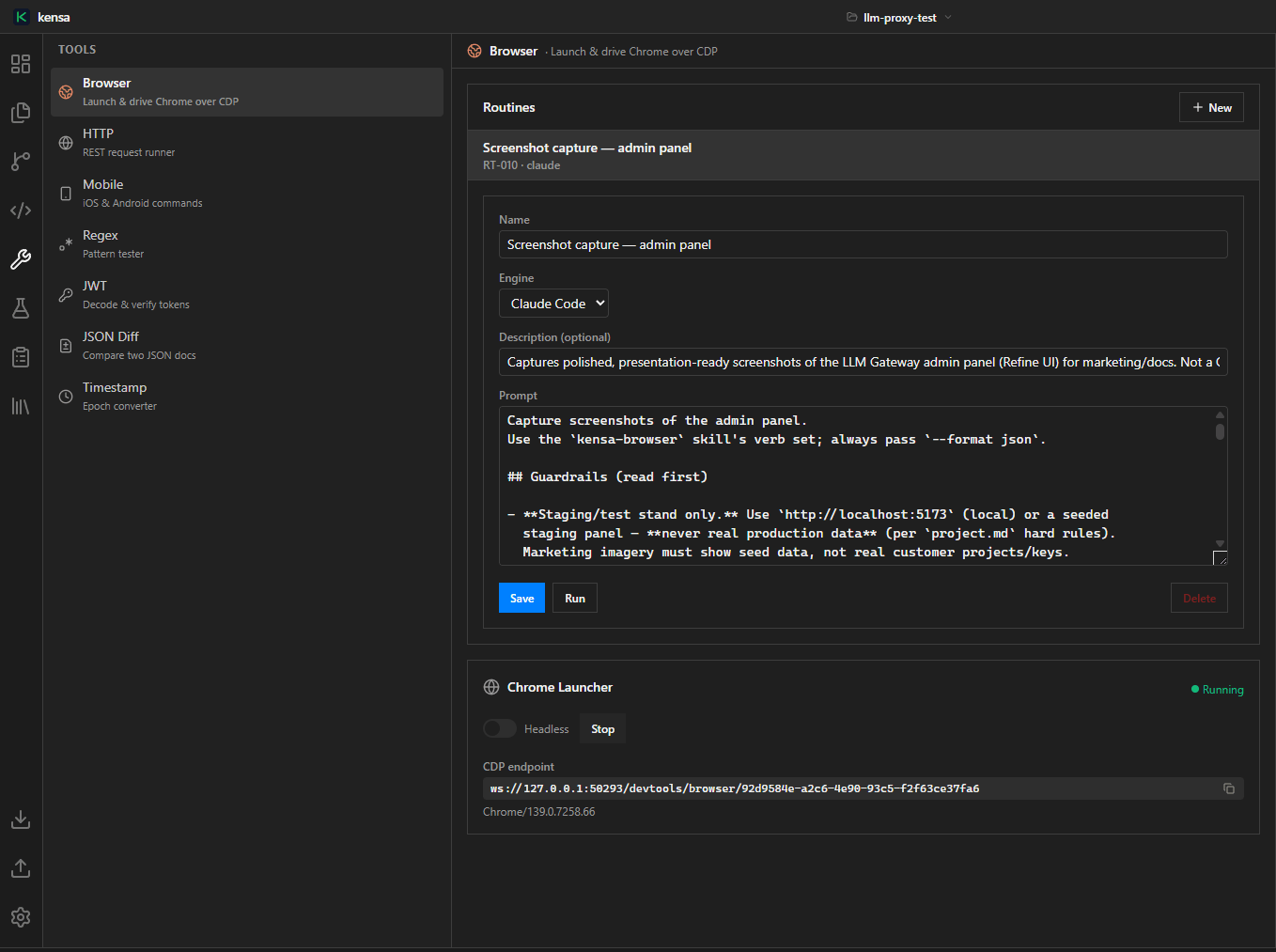Click the RT-010 · claude subtitle
1276x952 pixels.
521,165
